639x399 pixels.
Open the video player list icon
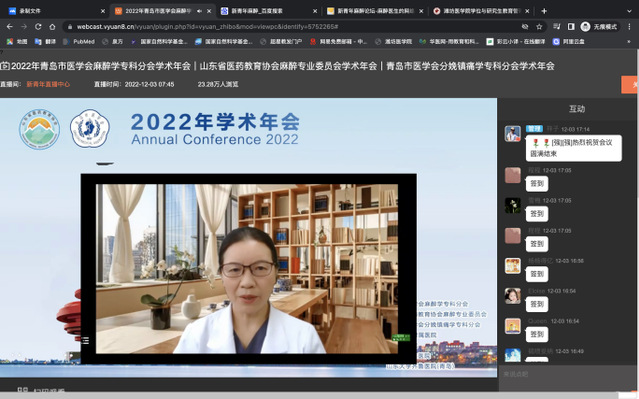click(85, 340)
